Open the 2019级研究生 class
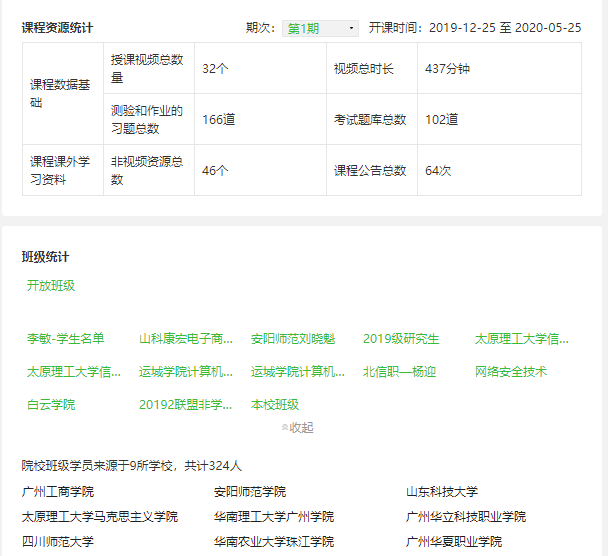The width and height of the screenshot is (608, 556). click(401, 339)
